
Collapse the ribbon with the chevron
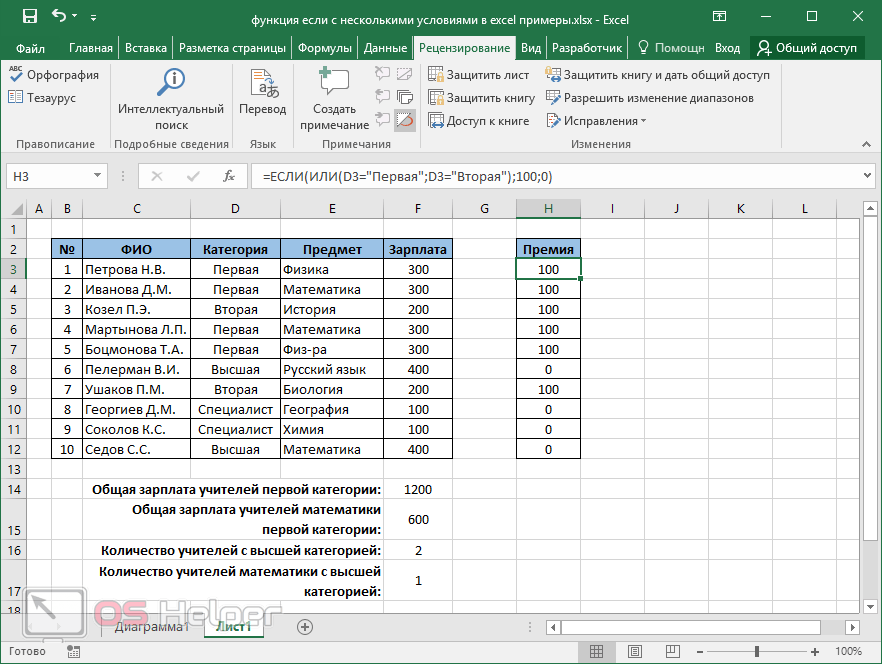tap(866, 145)
